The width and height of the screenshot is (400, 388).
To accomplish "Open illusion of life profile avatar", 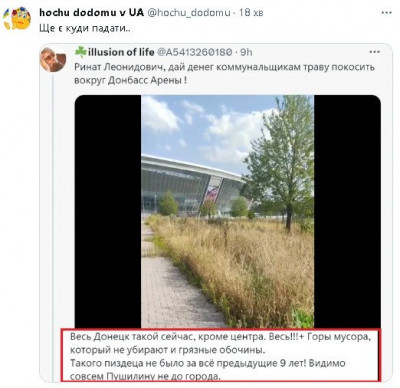I will coord(53,60).
